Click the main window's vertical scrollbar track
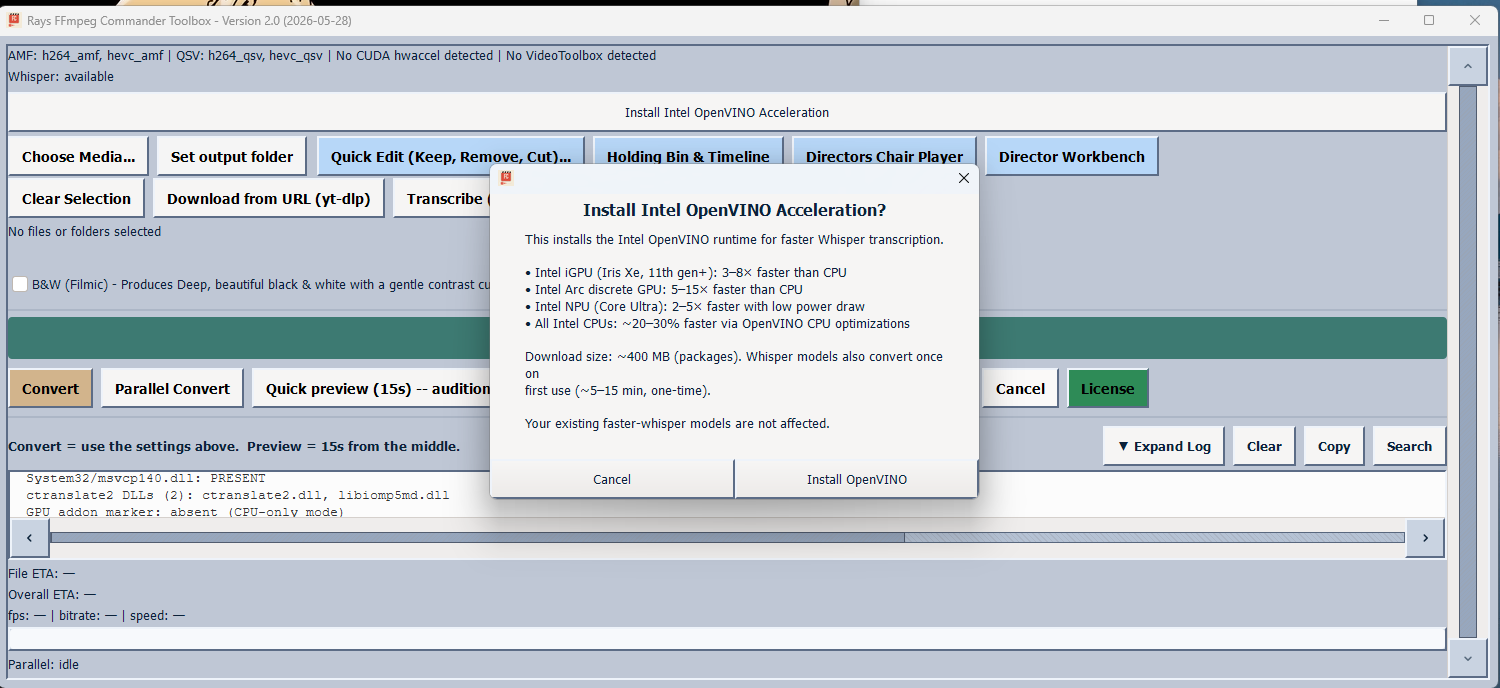This screenshot has height=688, width=1500. tap(1467, 361)
